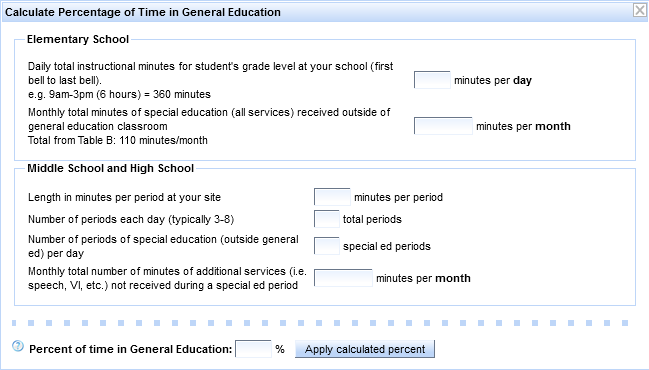
Task: Select the Elementary School minutes per month field
Action: [443, 126]
